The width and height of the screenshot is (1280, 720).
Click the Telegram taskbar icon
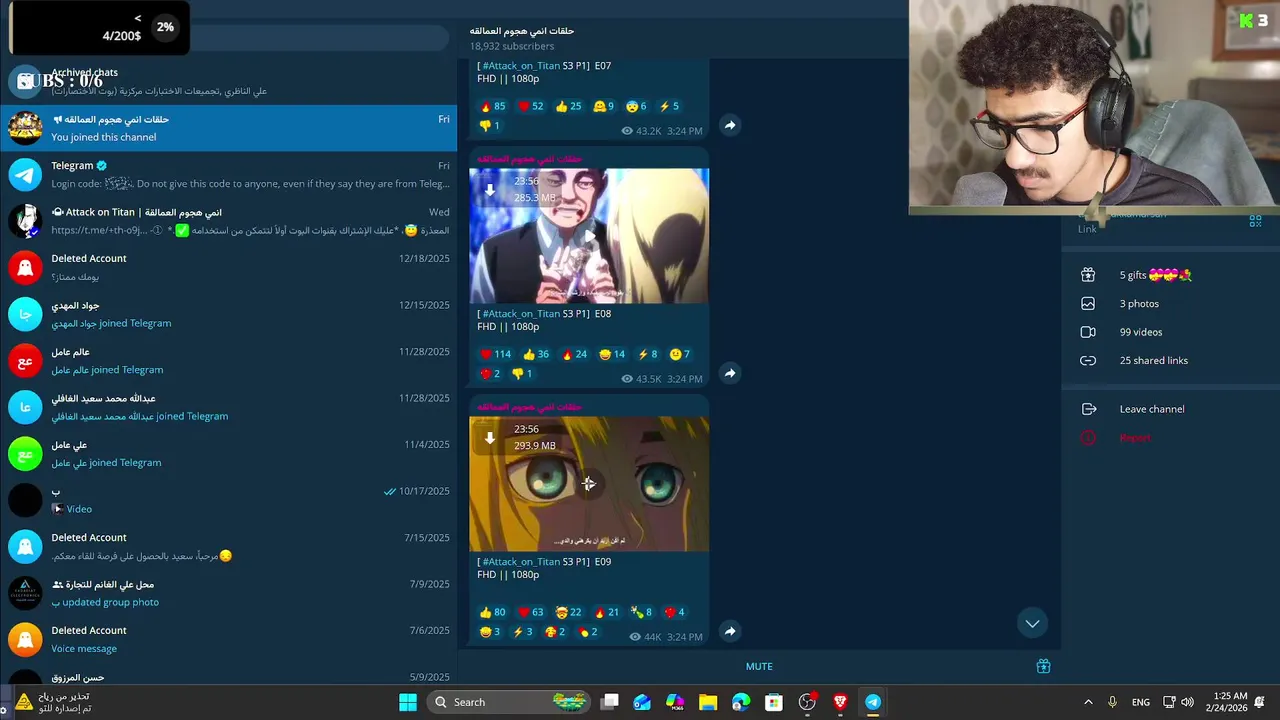click(873, 702)
